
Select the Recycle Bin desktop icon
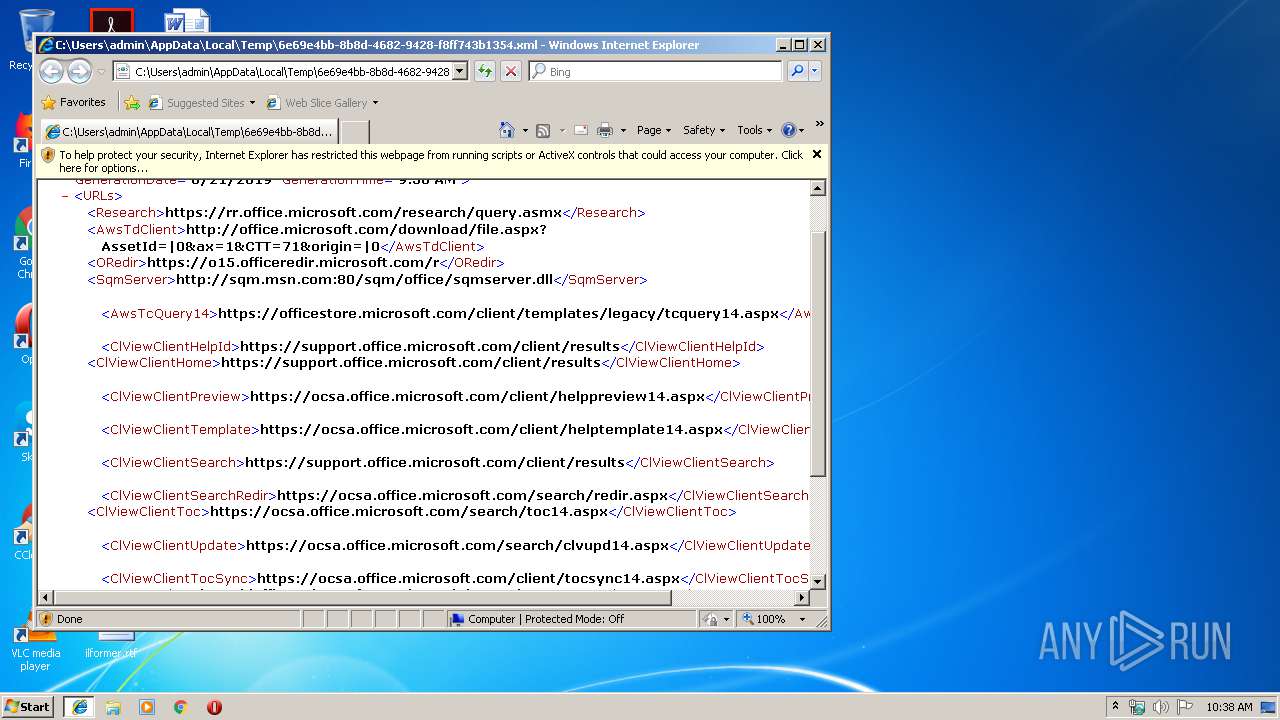pos(35,40)
